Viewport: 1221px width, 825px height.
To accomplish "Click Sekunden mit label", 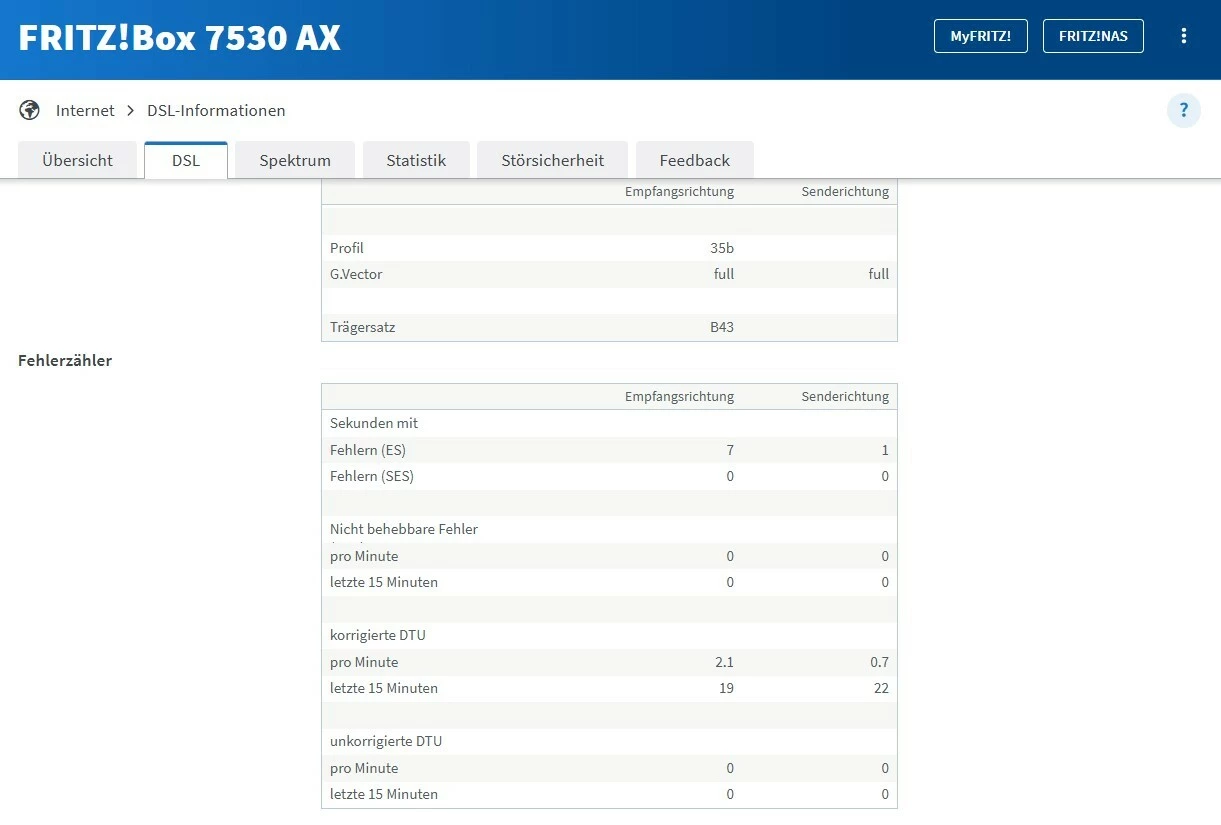I will point(374,423).
